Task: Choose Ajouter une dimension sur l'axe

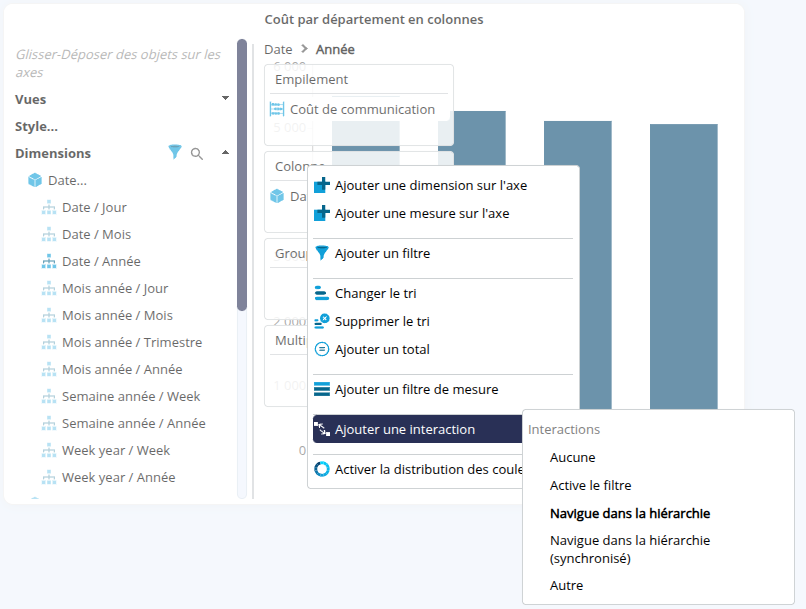Action: (x=443, y=185)
